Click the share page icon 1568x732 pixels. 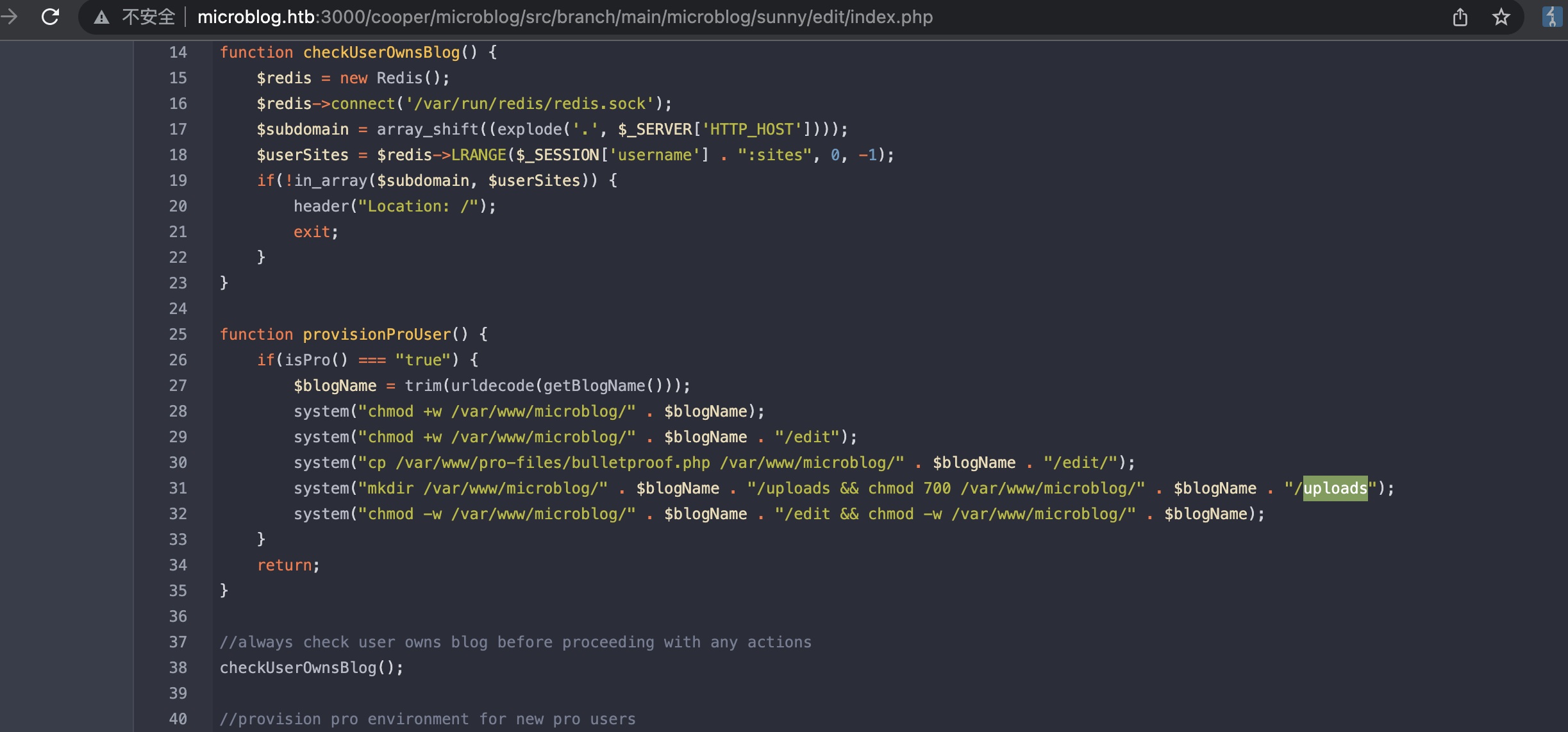(x=1460, y=17)
